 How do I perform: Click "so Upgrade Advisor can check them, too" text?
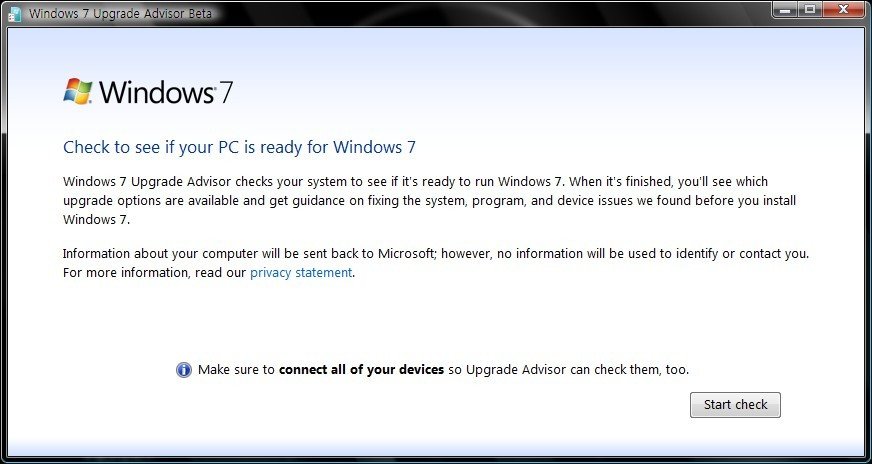(568, 369)
